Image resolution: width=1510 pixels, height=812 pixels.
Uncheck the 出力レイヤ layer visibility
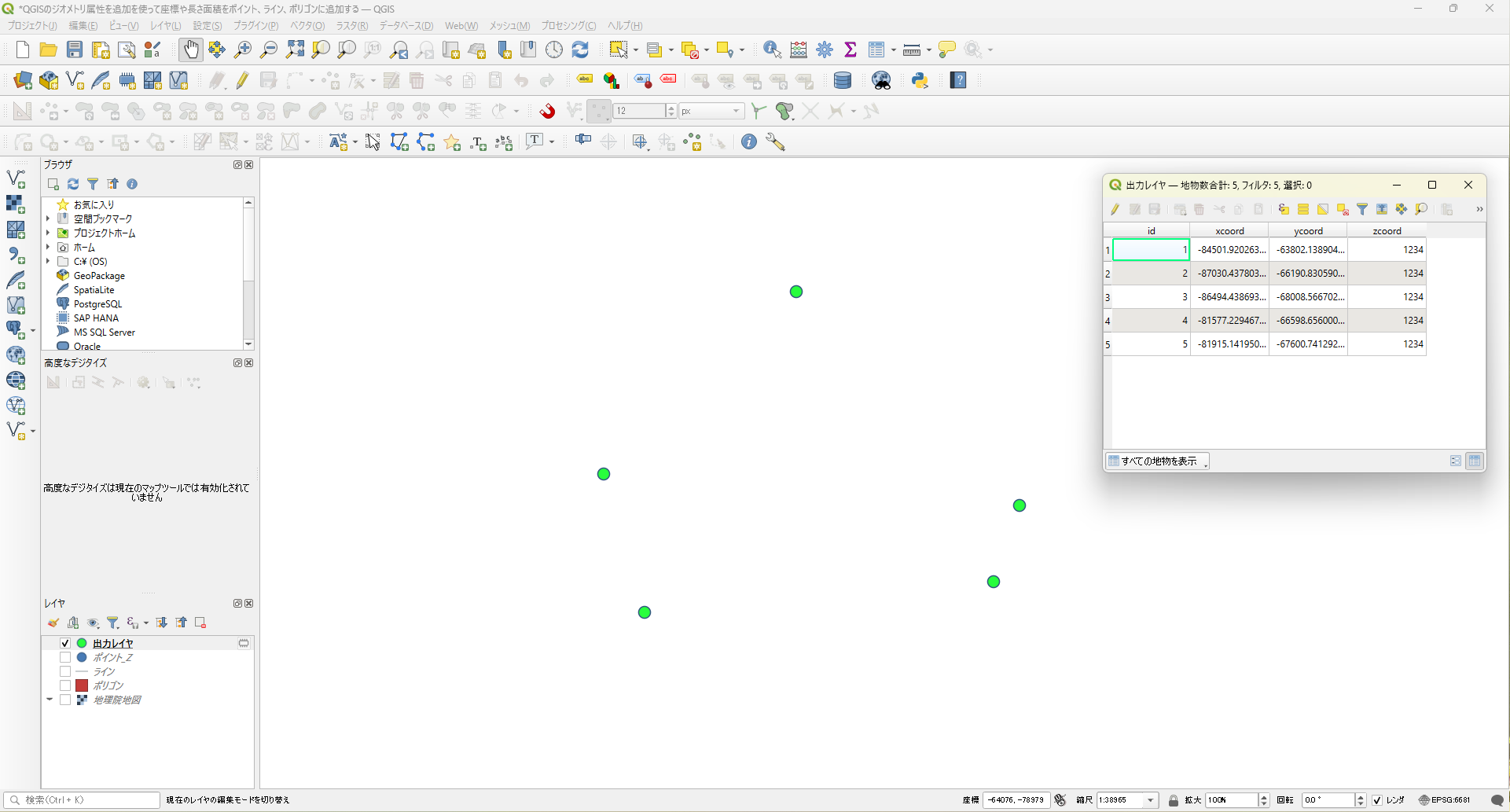coord(65,643)
